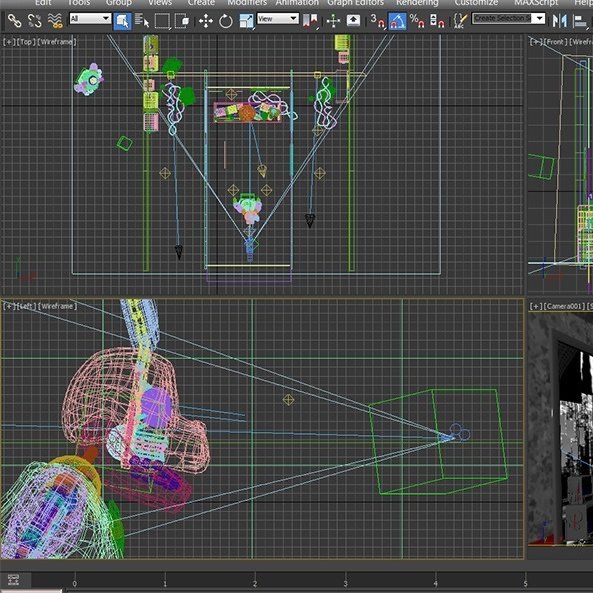Toggle 3D Snaps on the toolbar

[x=377, y=21]
